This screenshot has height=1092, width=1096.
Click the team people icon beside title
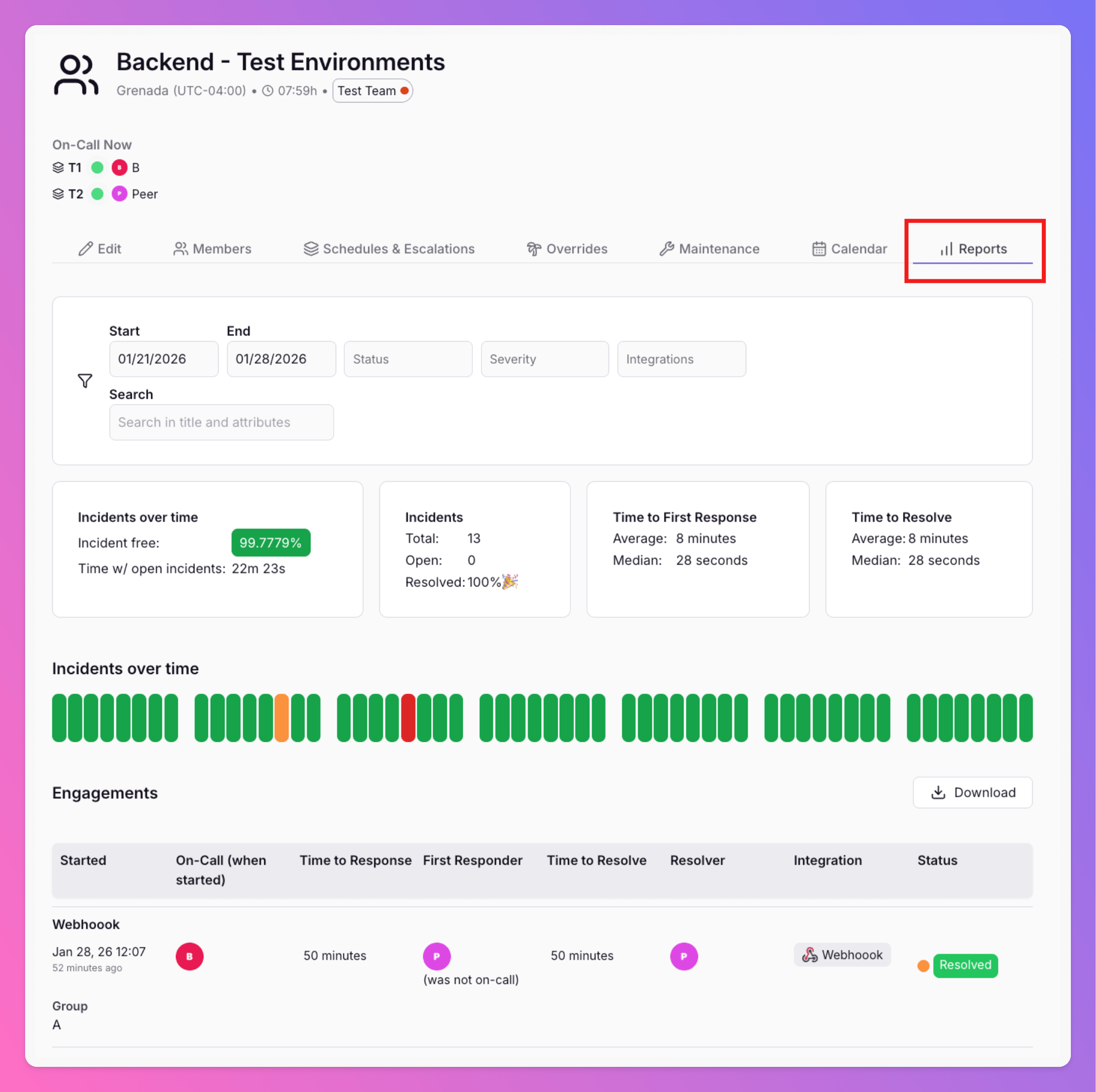coord(76,75)
